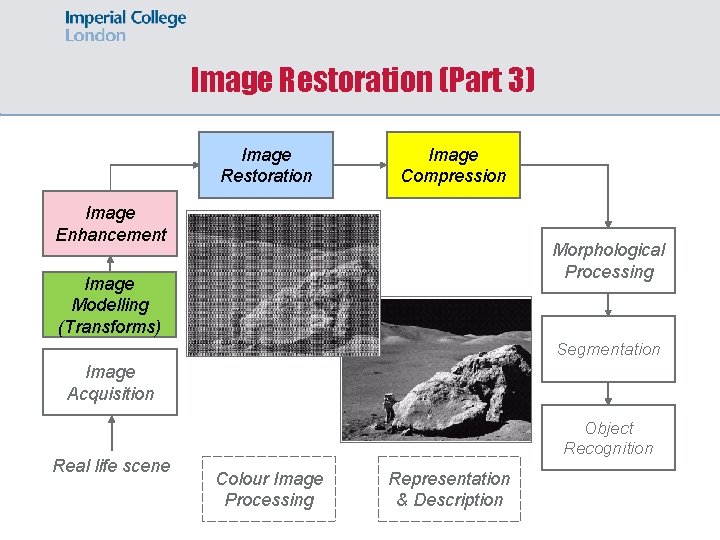Click the Real life scene label
Screen dimensions: 720x540
coord(112,466)
